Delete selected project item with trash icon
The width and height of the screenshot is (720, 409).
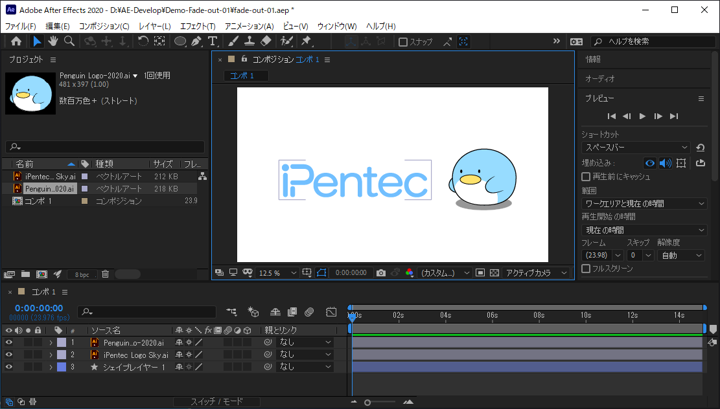(105, 274)
